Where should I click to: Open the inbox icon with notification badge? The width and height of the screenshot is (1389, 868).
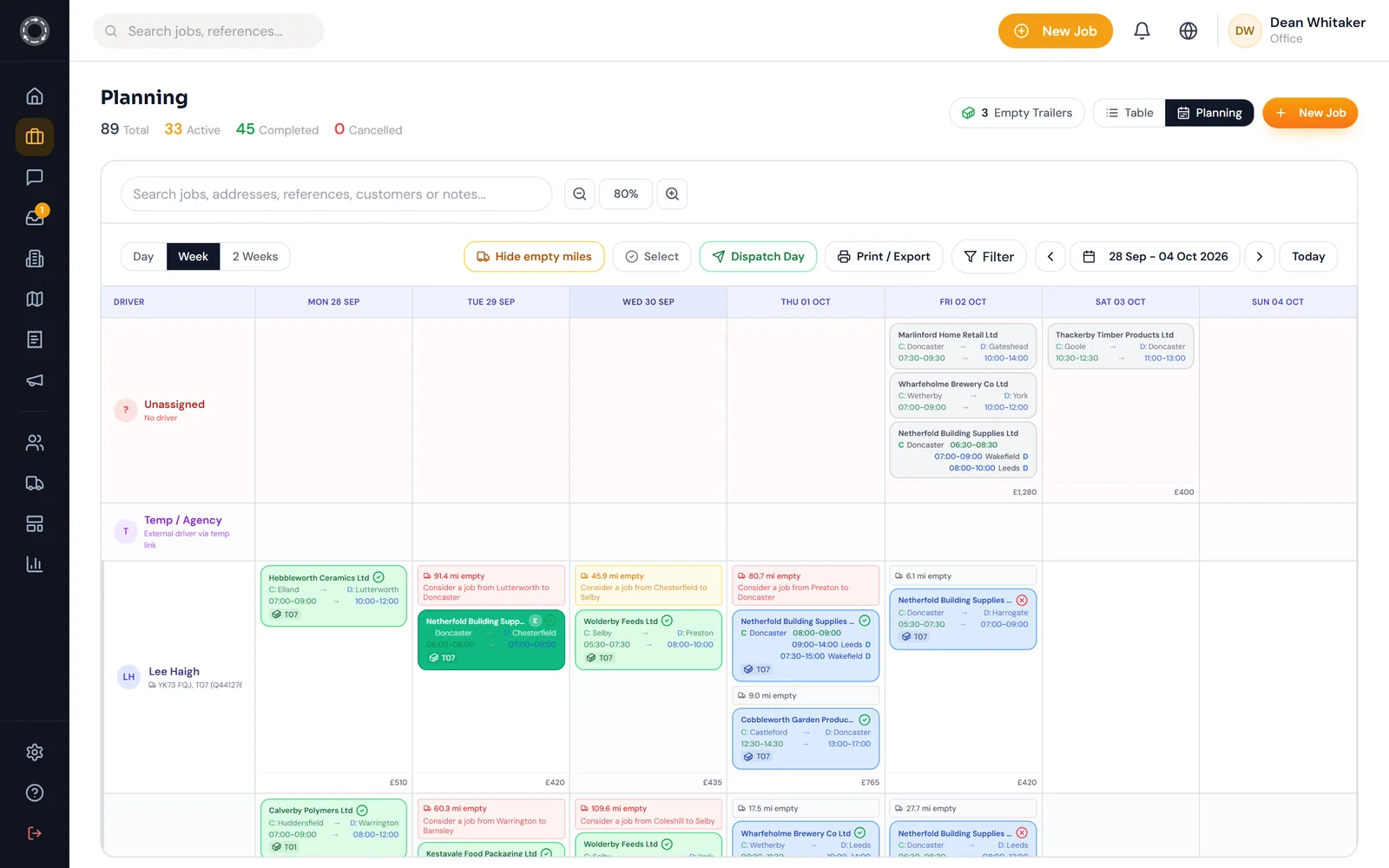coord(35,218)
